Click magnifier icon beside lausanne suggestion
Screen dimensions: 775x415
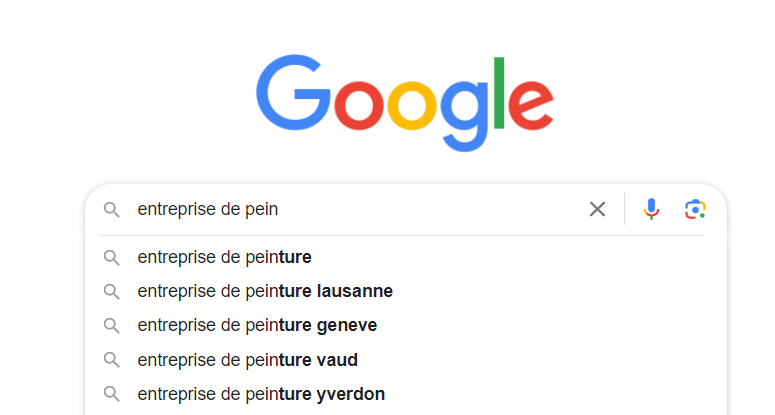tap(112, 292)
